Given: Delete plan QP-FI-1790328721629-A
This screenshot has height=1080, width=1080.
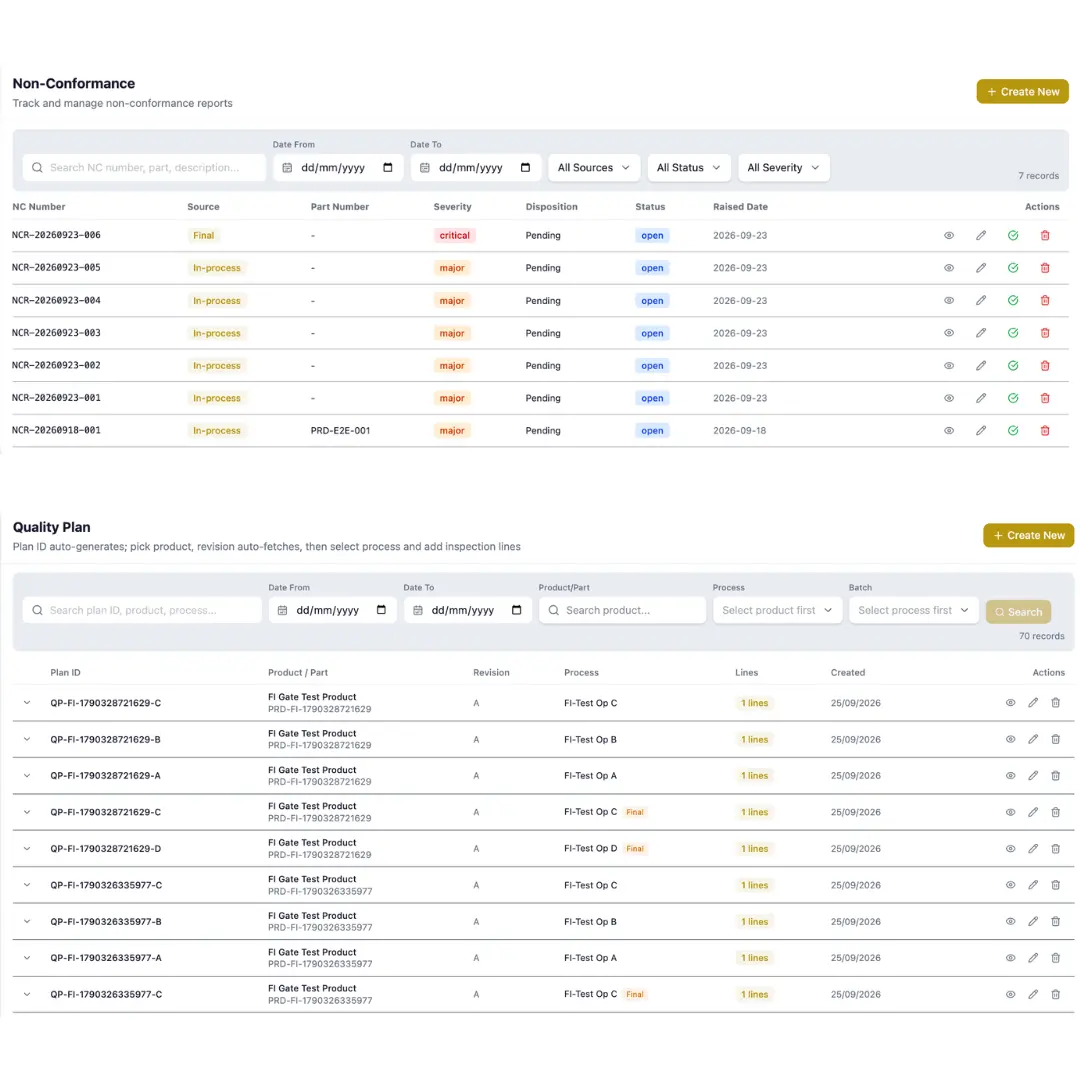Looking at the screenshot, I should (1055, 776).
